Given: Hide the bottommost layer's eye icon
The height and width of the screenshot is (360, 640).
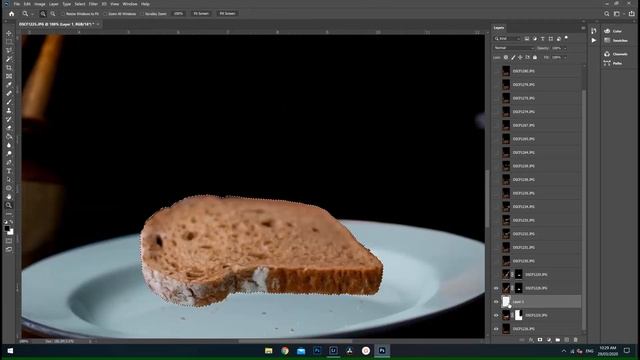Looking at the screenshot, I should [496, 329].
